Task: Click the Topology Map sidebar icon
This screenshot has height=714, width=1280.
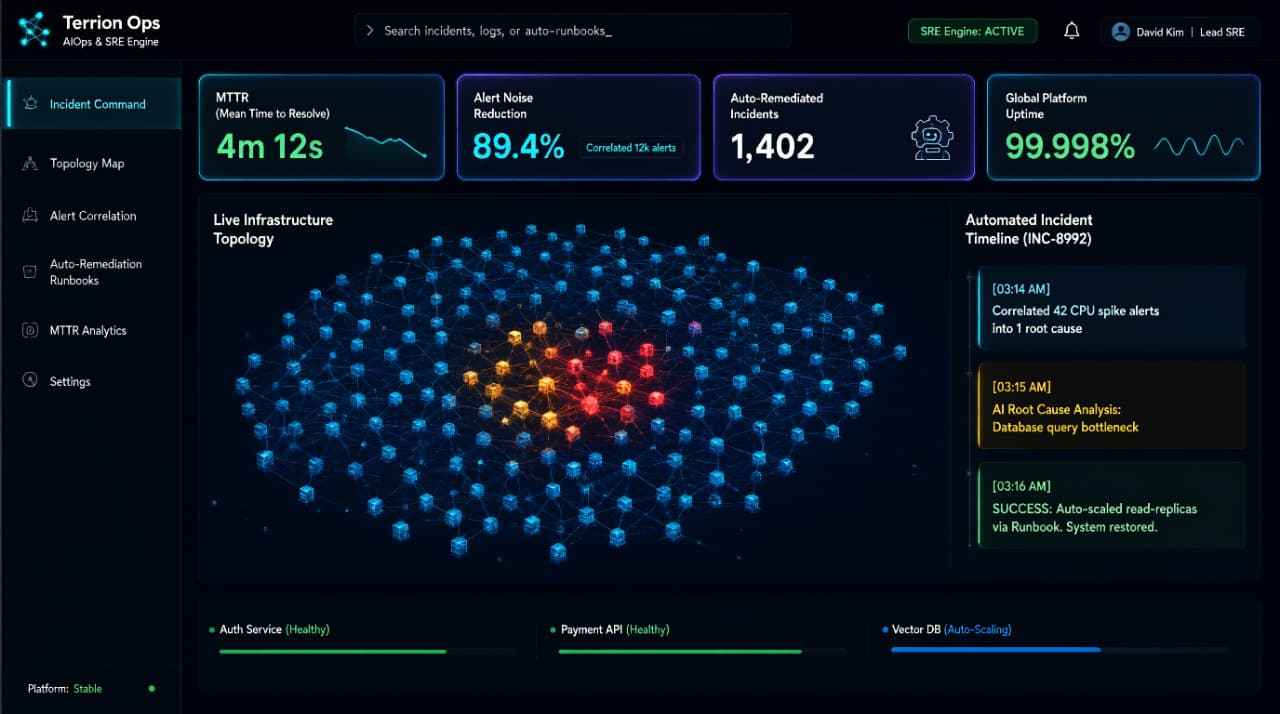Action: pos(30,163)
